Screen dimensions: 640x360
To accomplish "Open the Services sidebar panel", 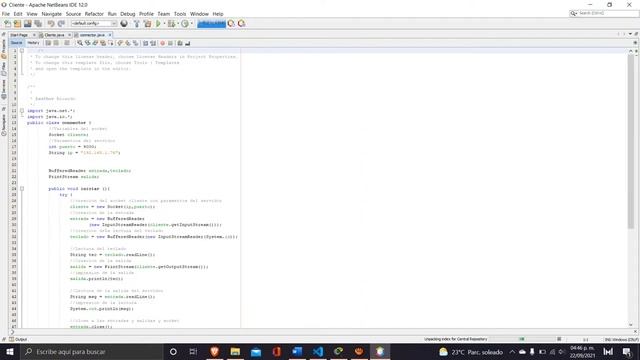I will pos(4,89).
